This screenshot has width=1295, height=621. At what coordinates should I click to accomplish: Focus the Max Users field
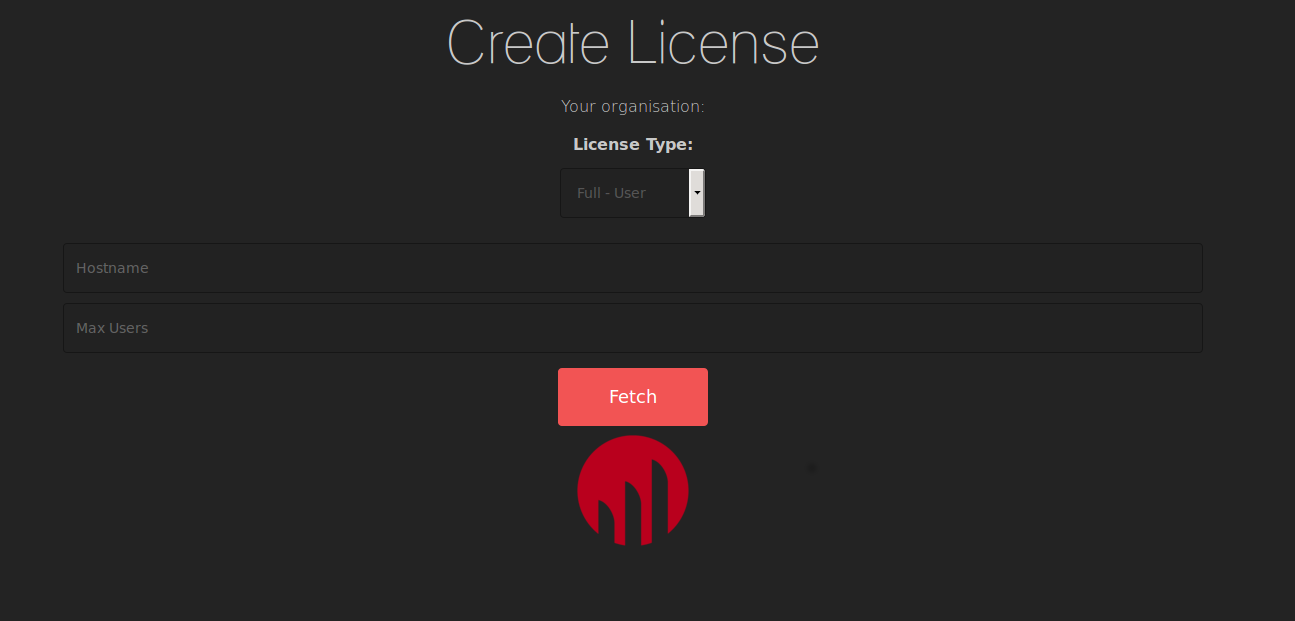tap(632, 328)
